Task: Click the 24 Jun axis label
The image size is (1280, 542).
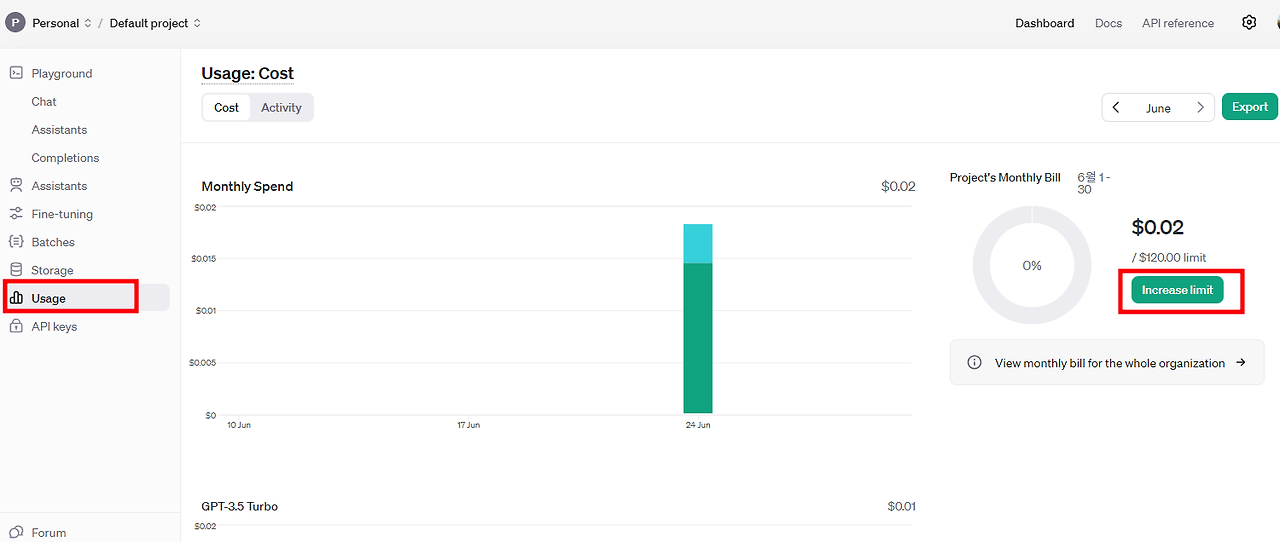Action: 698,425
